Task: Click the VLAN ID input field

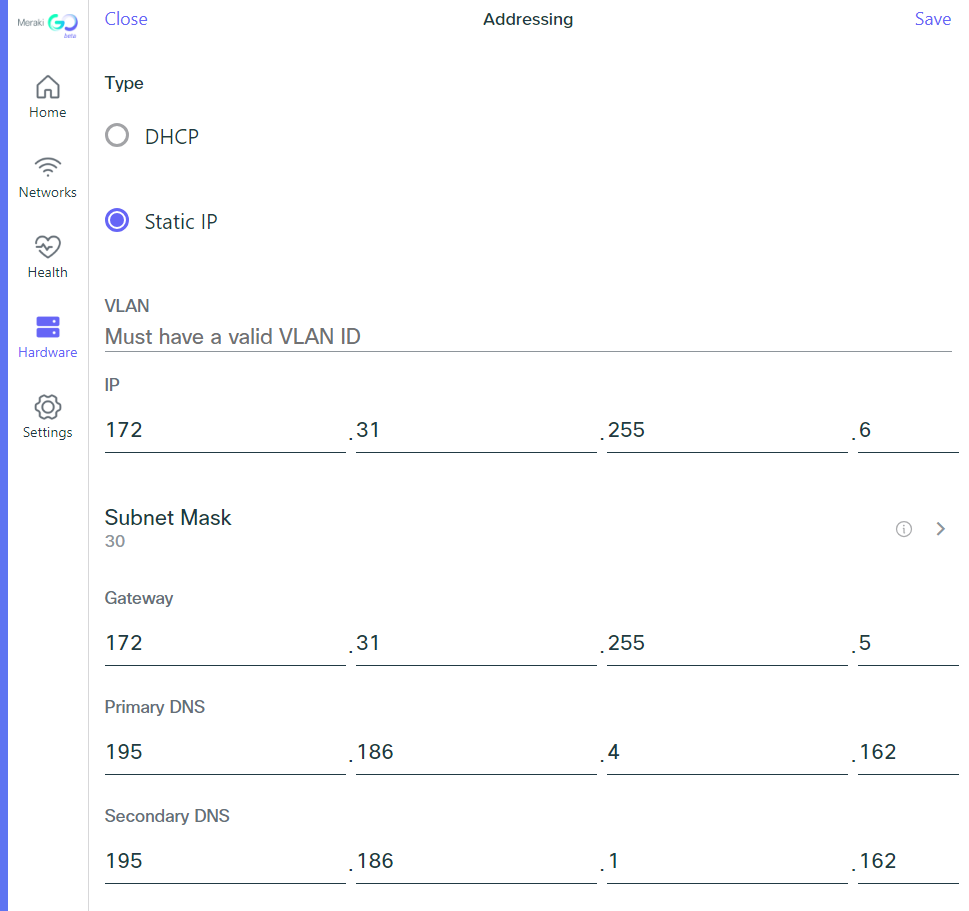Action: pos(527,336)
